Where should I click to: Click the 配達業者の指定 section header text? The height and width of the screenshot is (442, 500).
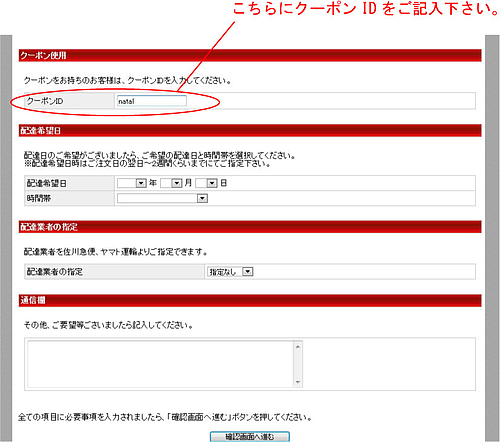coord(49,227)
